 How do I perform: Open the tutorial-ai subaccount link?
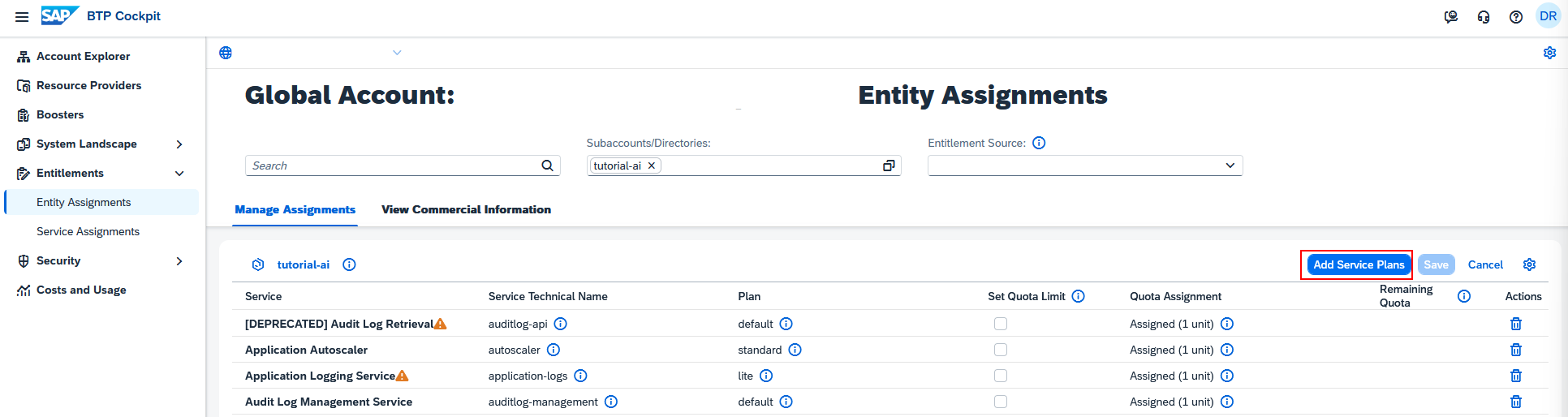point(304,264)
